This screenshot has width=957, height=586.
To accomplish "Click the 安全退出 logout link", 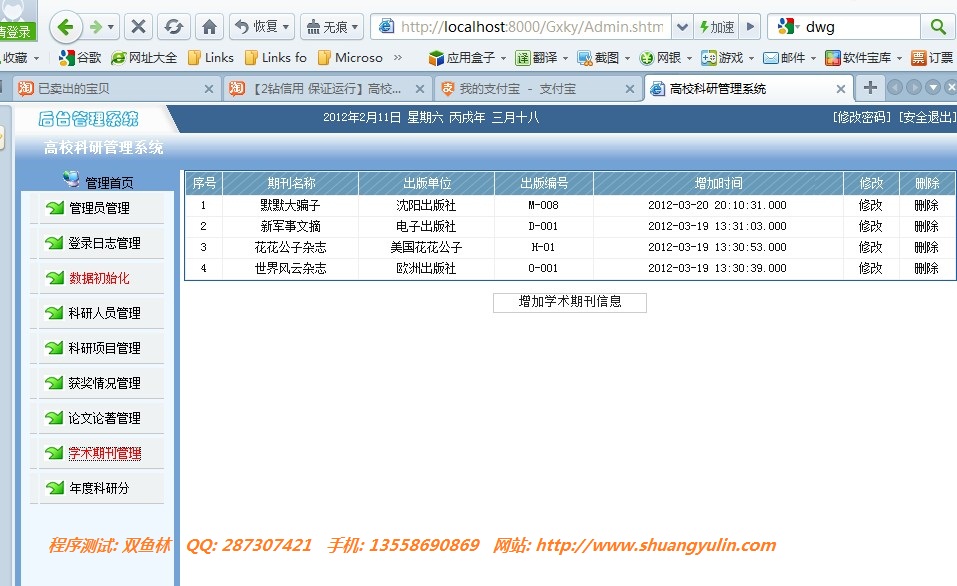I will coord(928,117).
